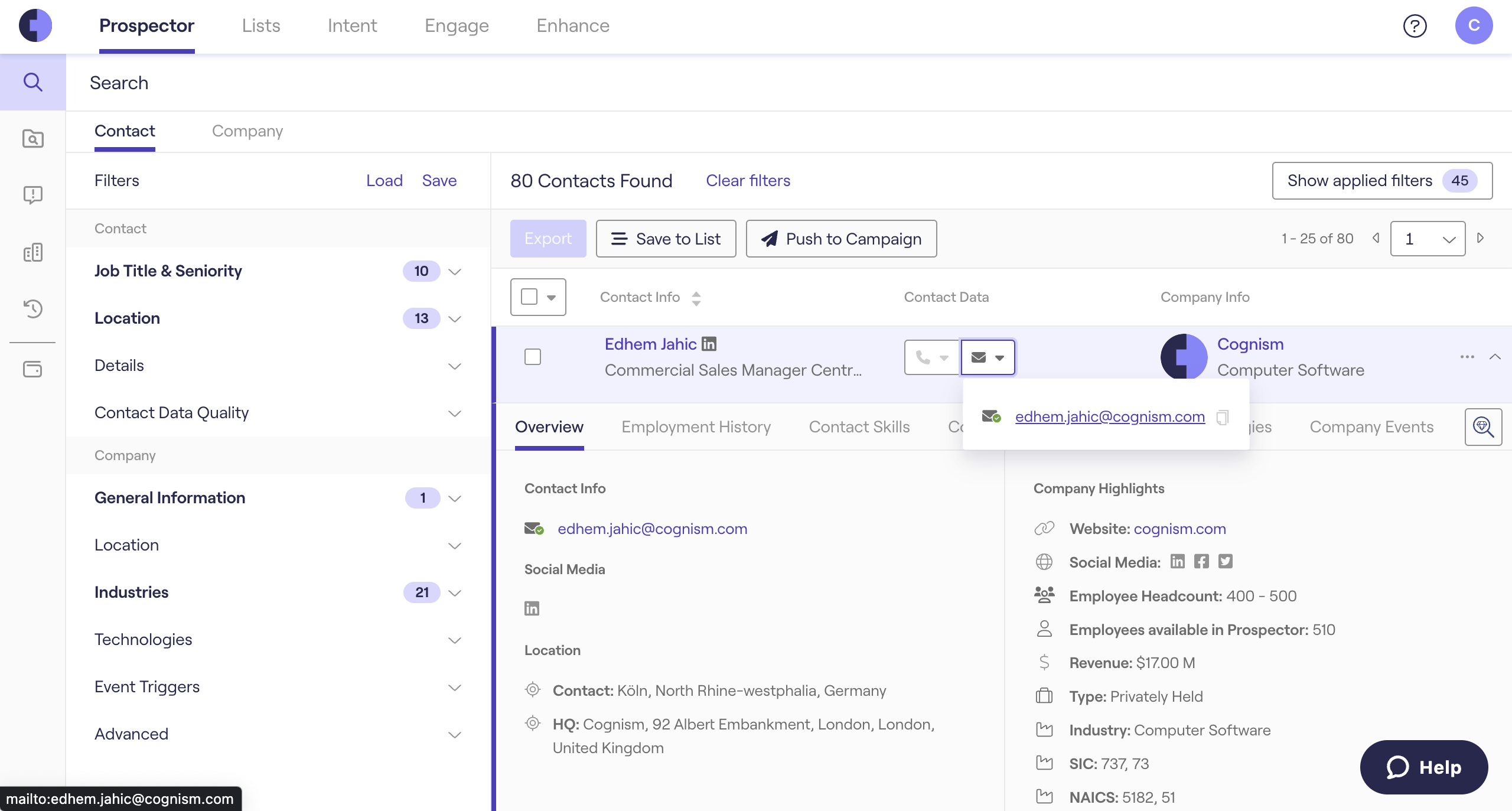Click the search/magnifier icon on contact row
Viewport: 1512px width, 811px height.
[x=1483, y=426]
